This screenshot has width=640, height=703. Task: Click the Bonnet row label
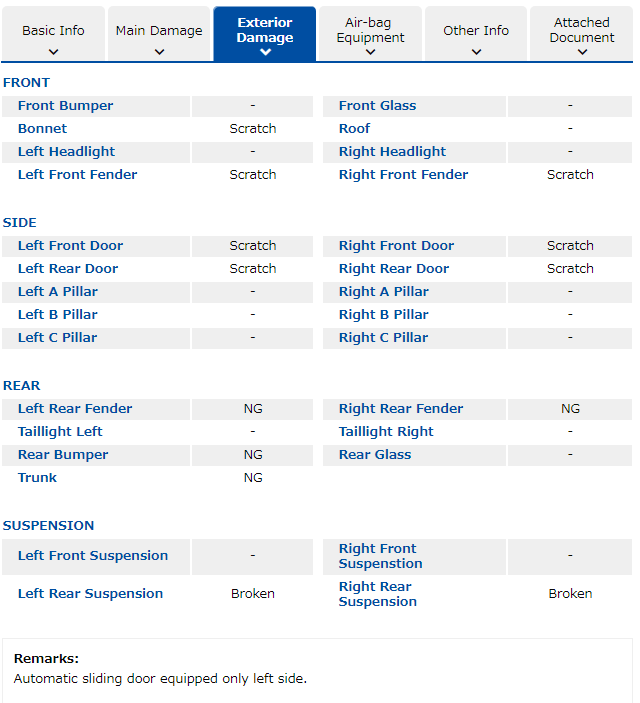(42, 129)
